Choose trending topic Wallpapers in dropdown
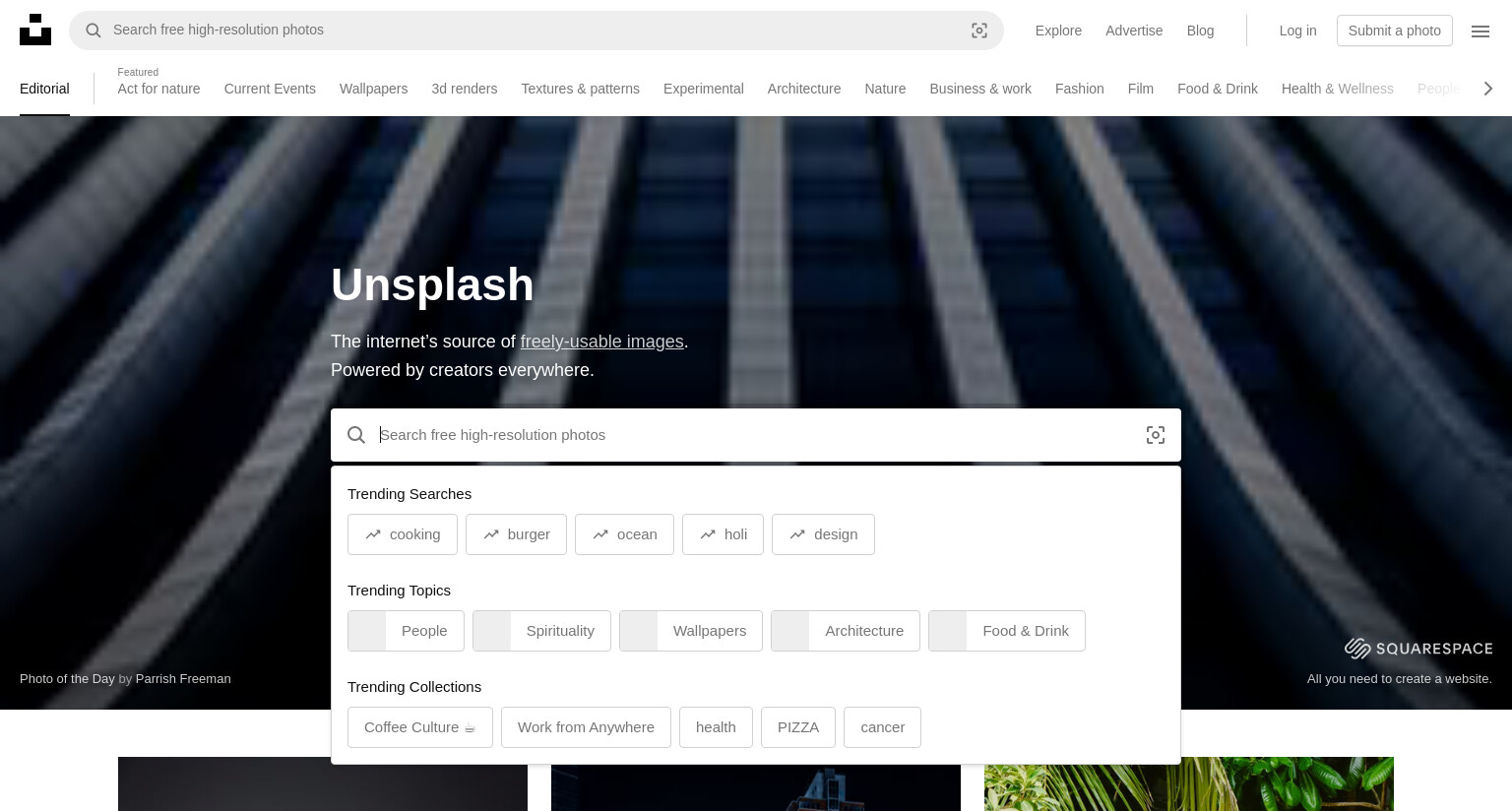Image resolution: width=1512 pixels, height=811 pixels. [x=691, y=631]
